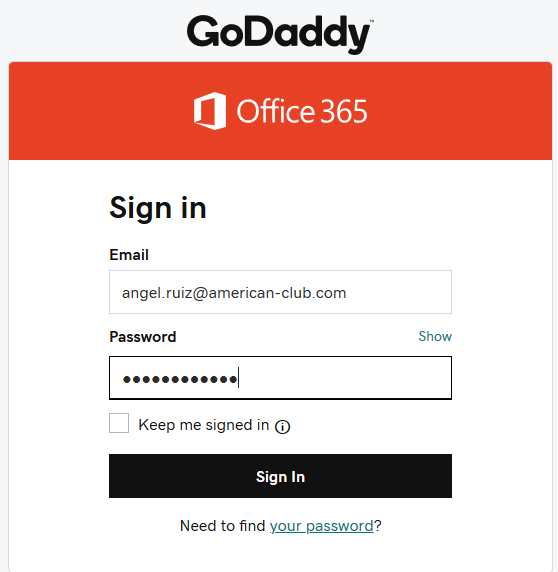Image resolution: width=558 pixels, height=572 pixels.
Task: Click the Email field label
Action: pos(129,255)
